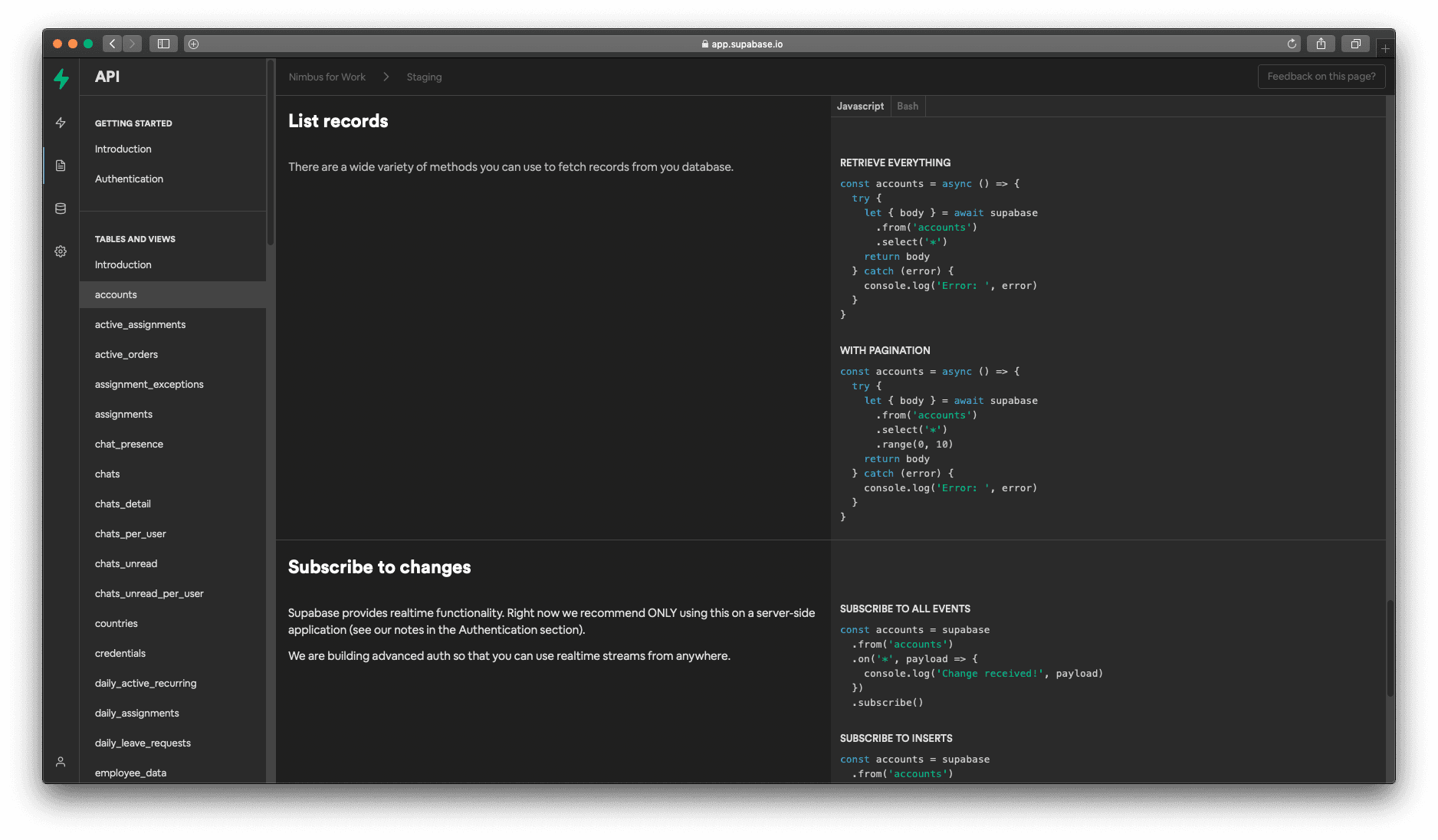This screenshot has width=1438, height=840.
Task: Open the API docs page icon
Action: tap(61, 166)
